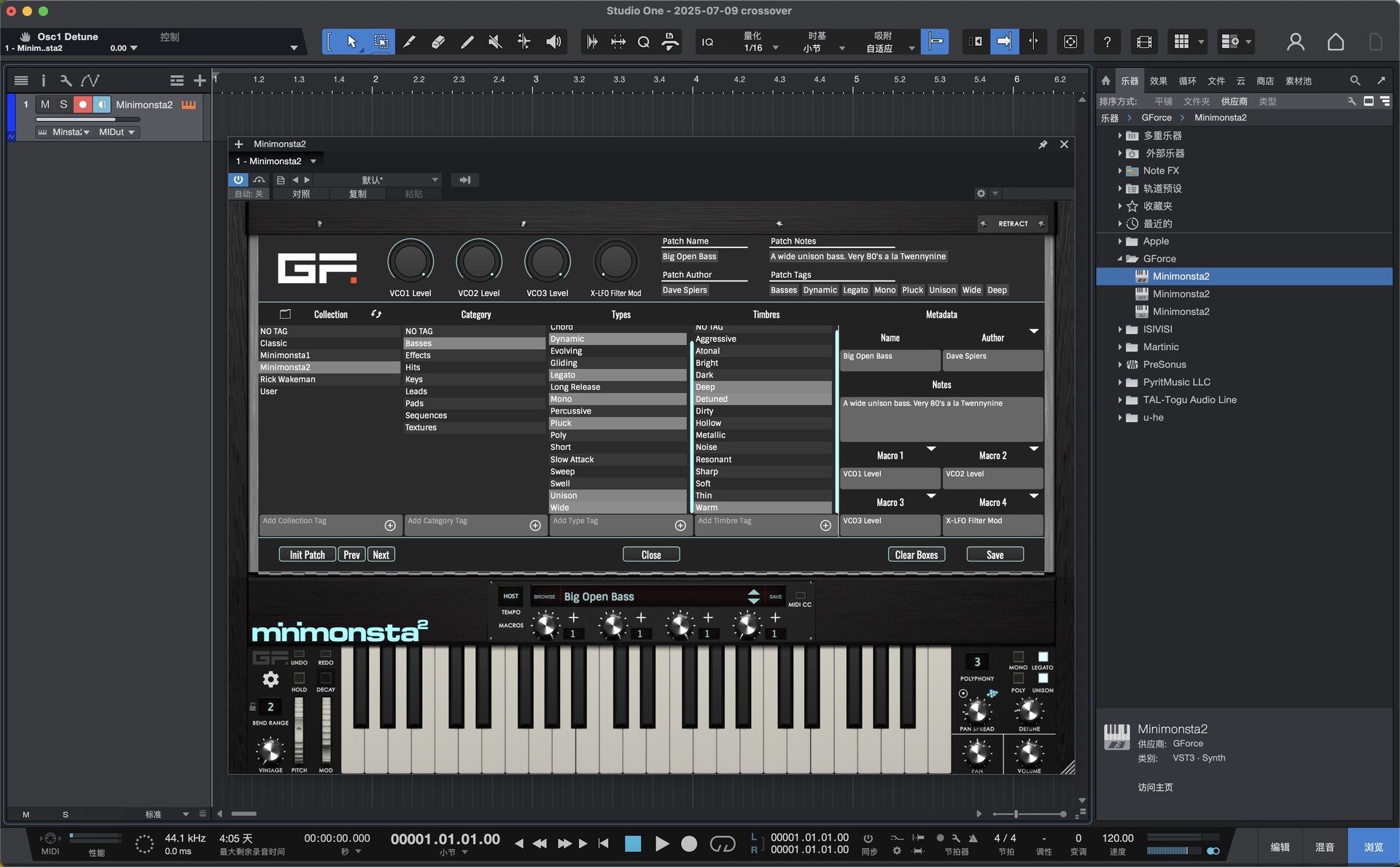Screen dimensions: 1400x867
Task: Click the Range selection tool
Action: [x=381, y=42]
